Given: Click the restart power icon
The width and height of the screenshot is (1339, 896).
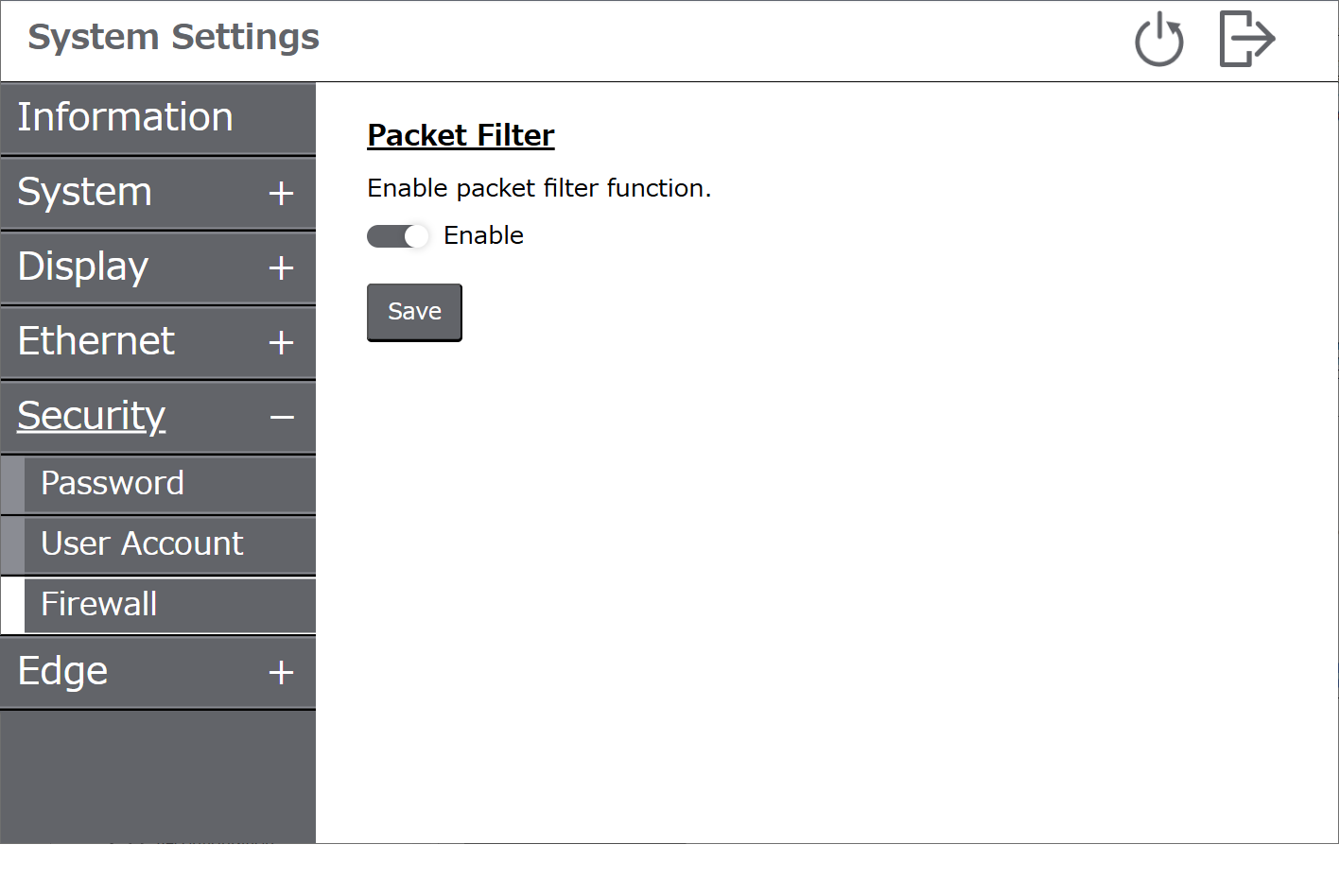Looking at the screenshot, I should tap(1158, 40).
